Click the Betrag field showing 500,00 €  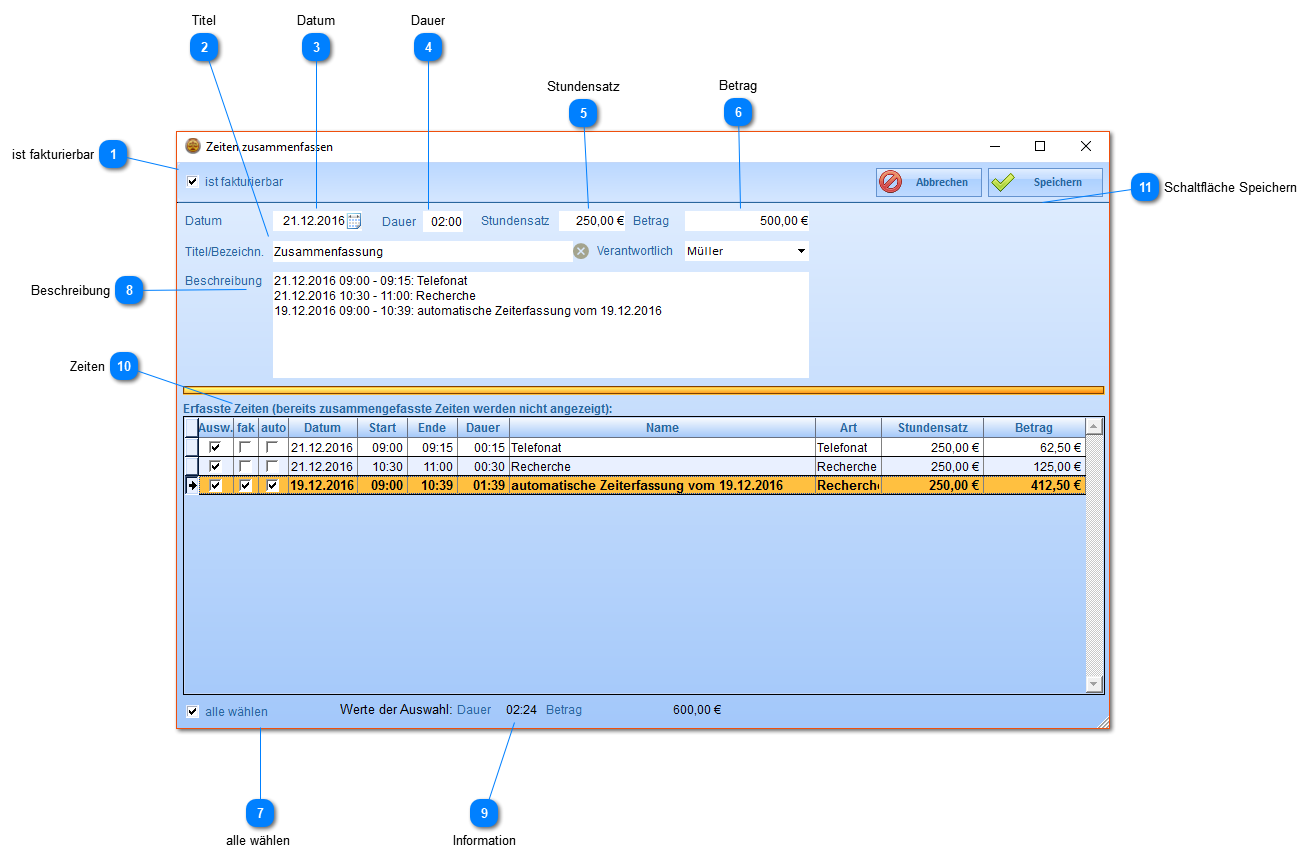coord(747,221)
